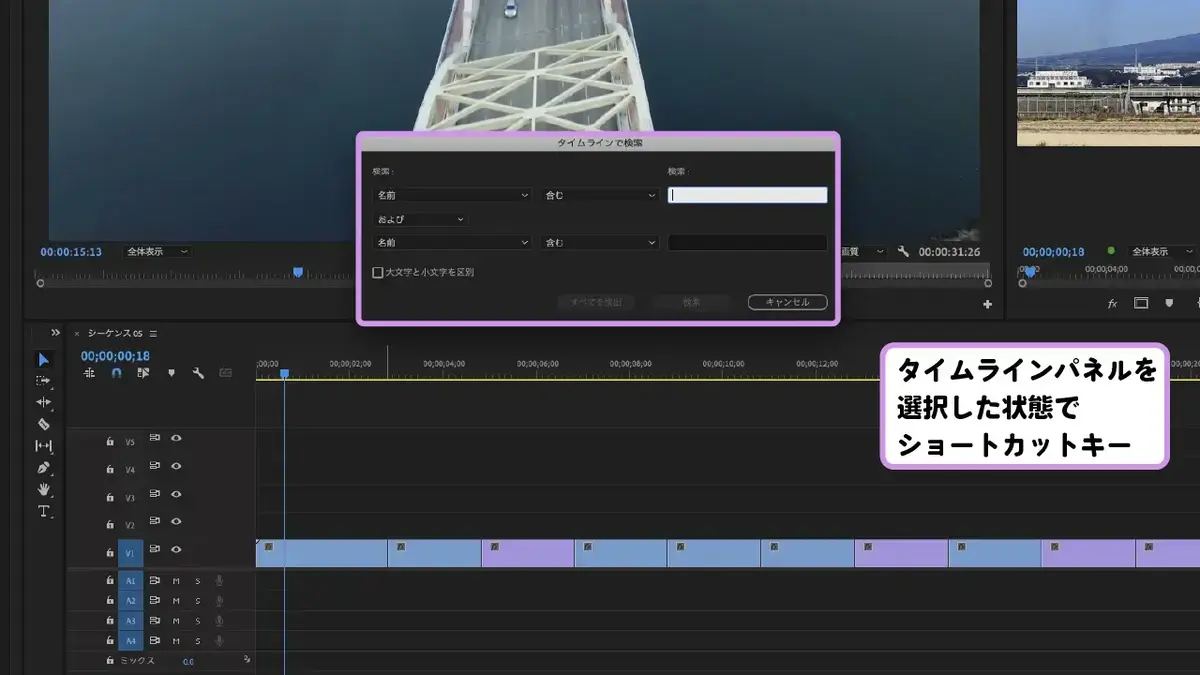This screenshot has width=1200, height=675.
Task: Toggle V5 track eye visibility
Action: pyautogui.click(x=176, y=438)
